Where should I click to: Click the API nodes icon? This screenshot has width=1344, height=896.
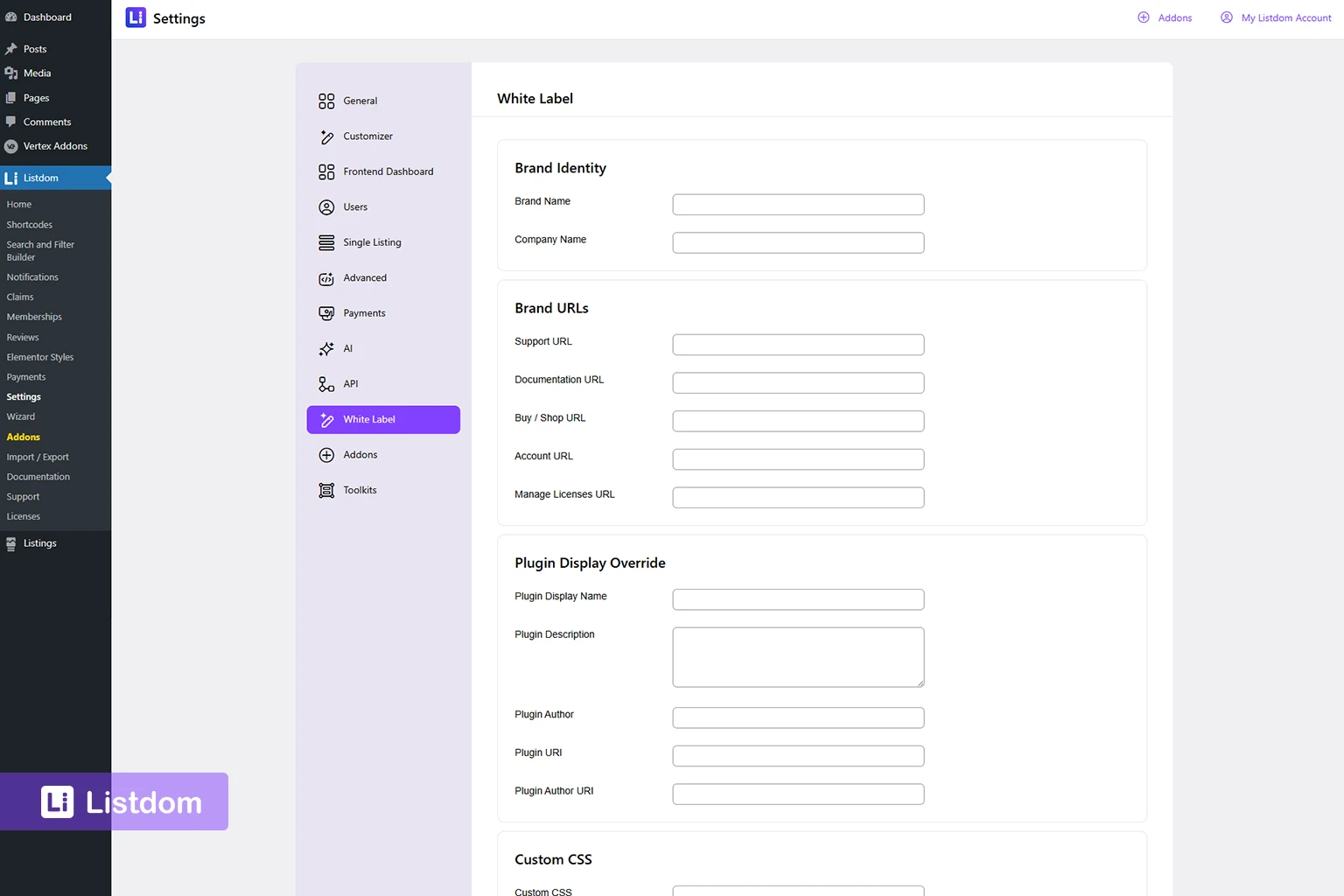pyautogui.click(x=326, y=384)
